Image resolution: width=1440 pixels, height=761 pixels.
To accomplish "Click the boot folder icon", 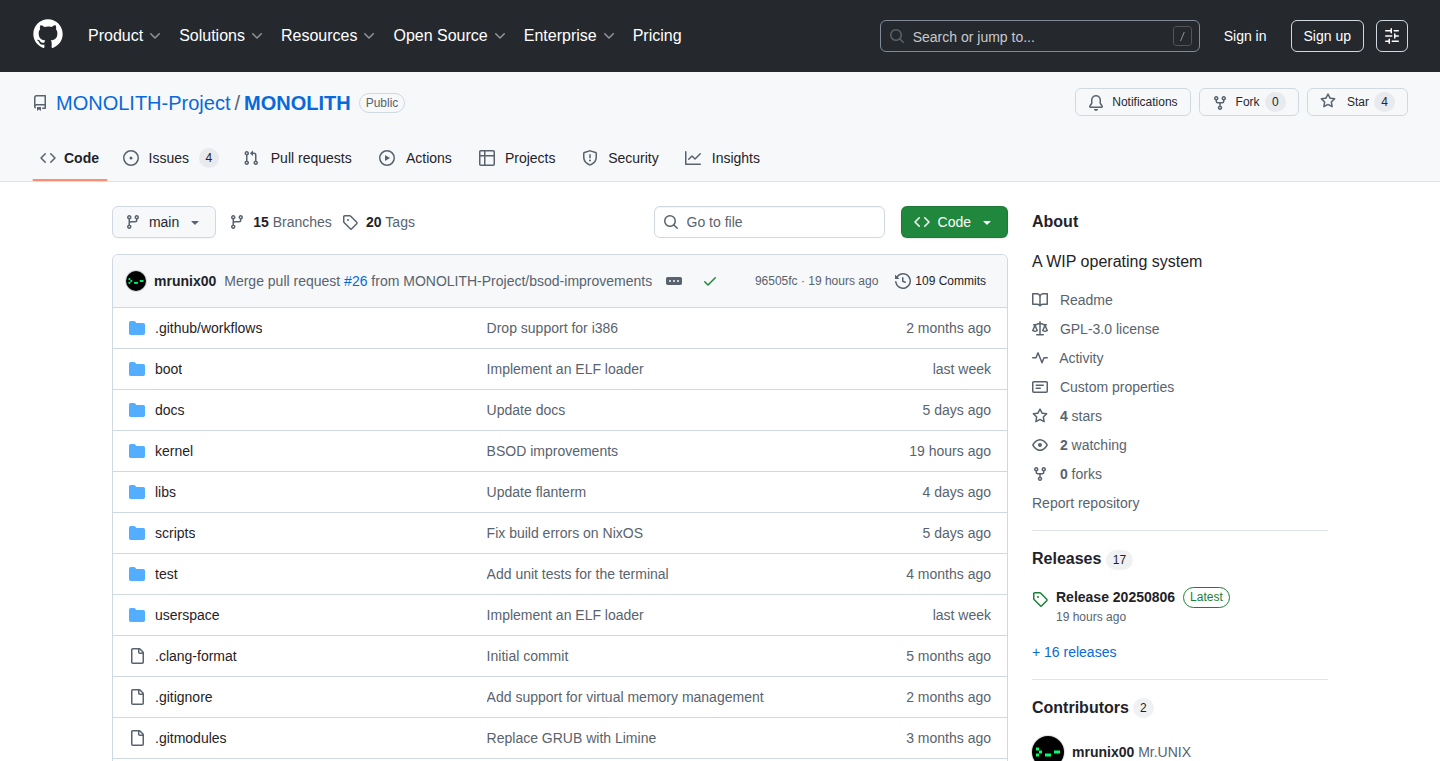I will click(137, 369).
